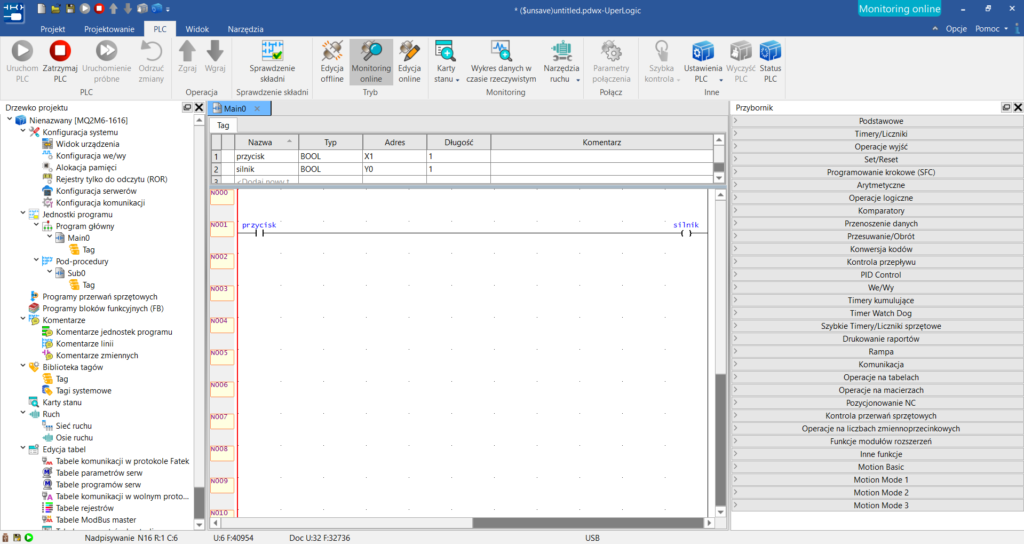Click Uruchomienie próbne icon
Image resolution: width=1024 pixels, height=544 pixels.
(106, 51)
